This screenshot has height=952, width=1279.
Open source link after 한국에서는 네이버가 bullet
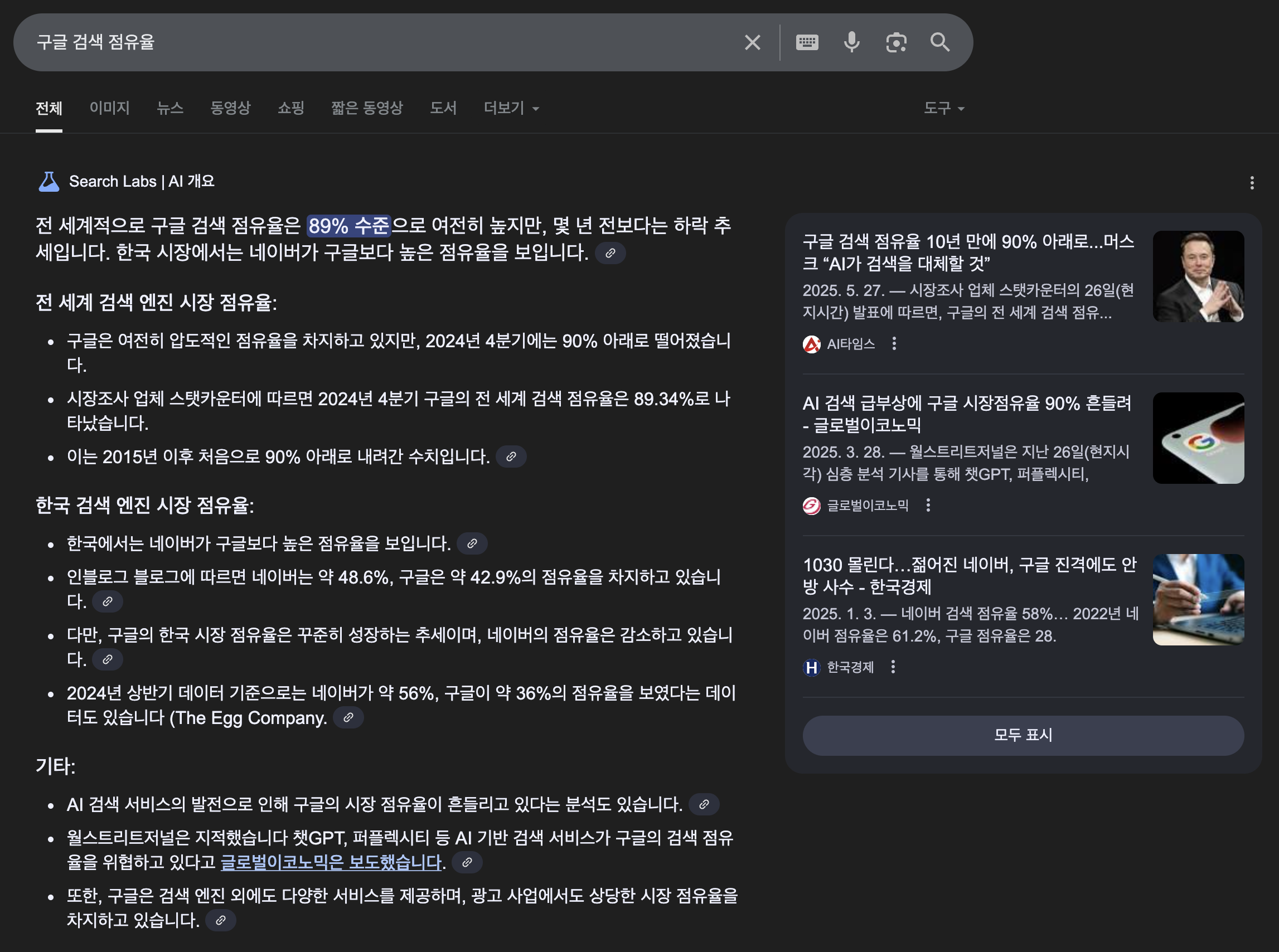[472, 543]
